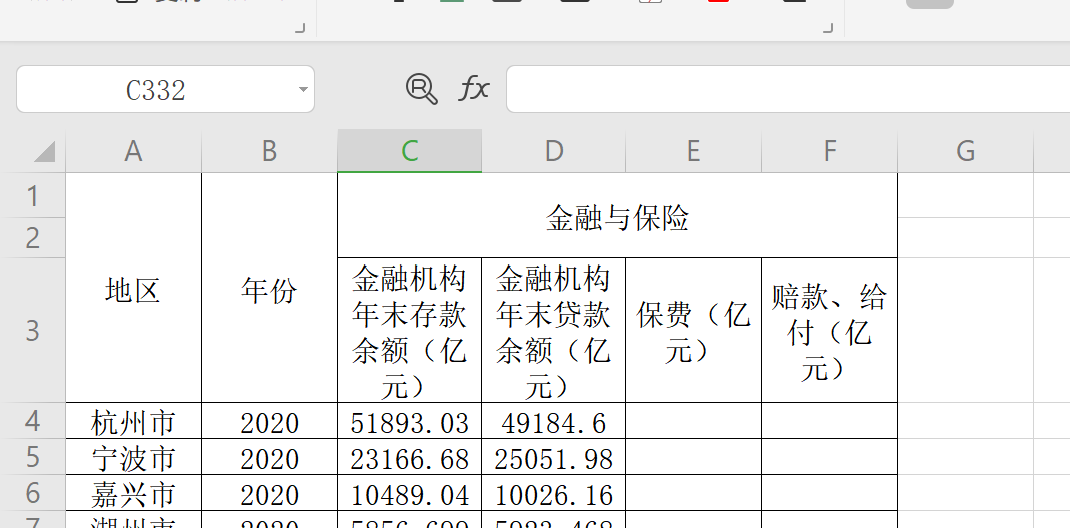This screenshot has width=1070, height=528.
Task: Select column C header
Action: point(409,151)
